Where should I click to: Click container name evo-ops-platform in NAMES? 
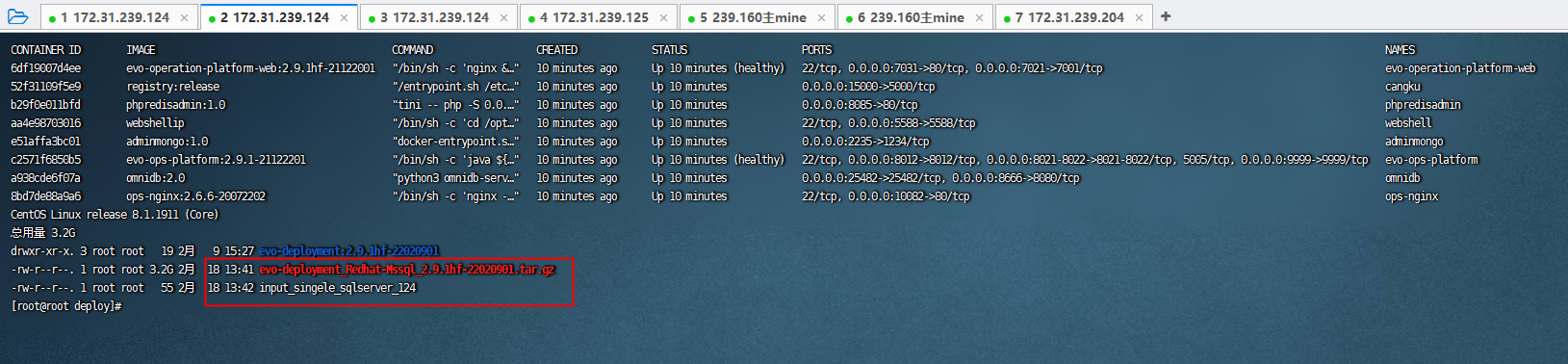[1432, 160]
